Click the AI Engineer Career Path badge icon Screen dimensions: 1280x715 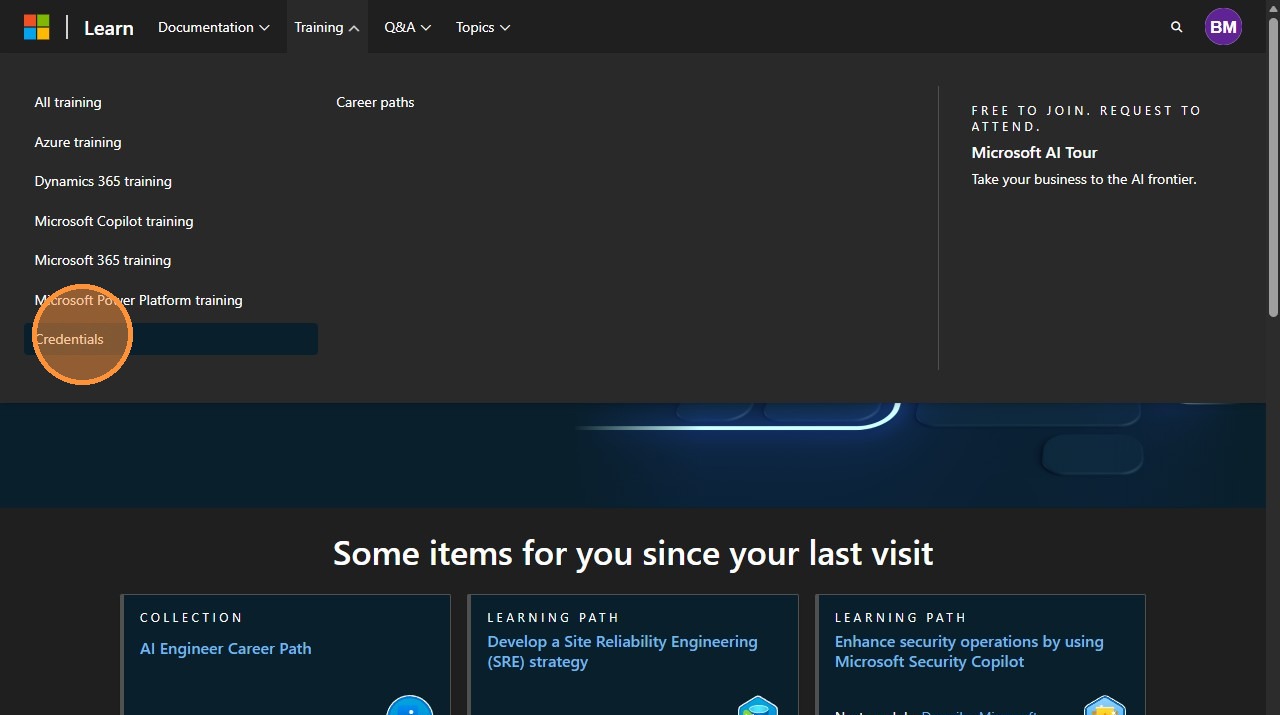pos(410,705)
